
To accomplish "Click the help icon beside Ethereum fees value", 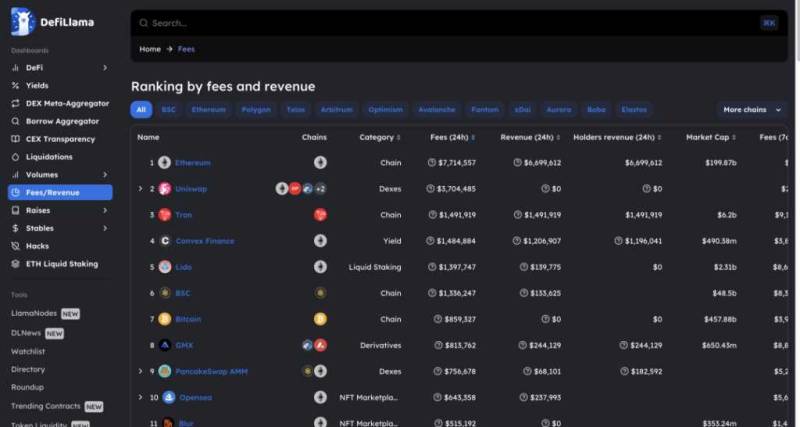I will coord(432,163).
